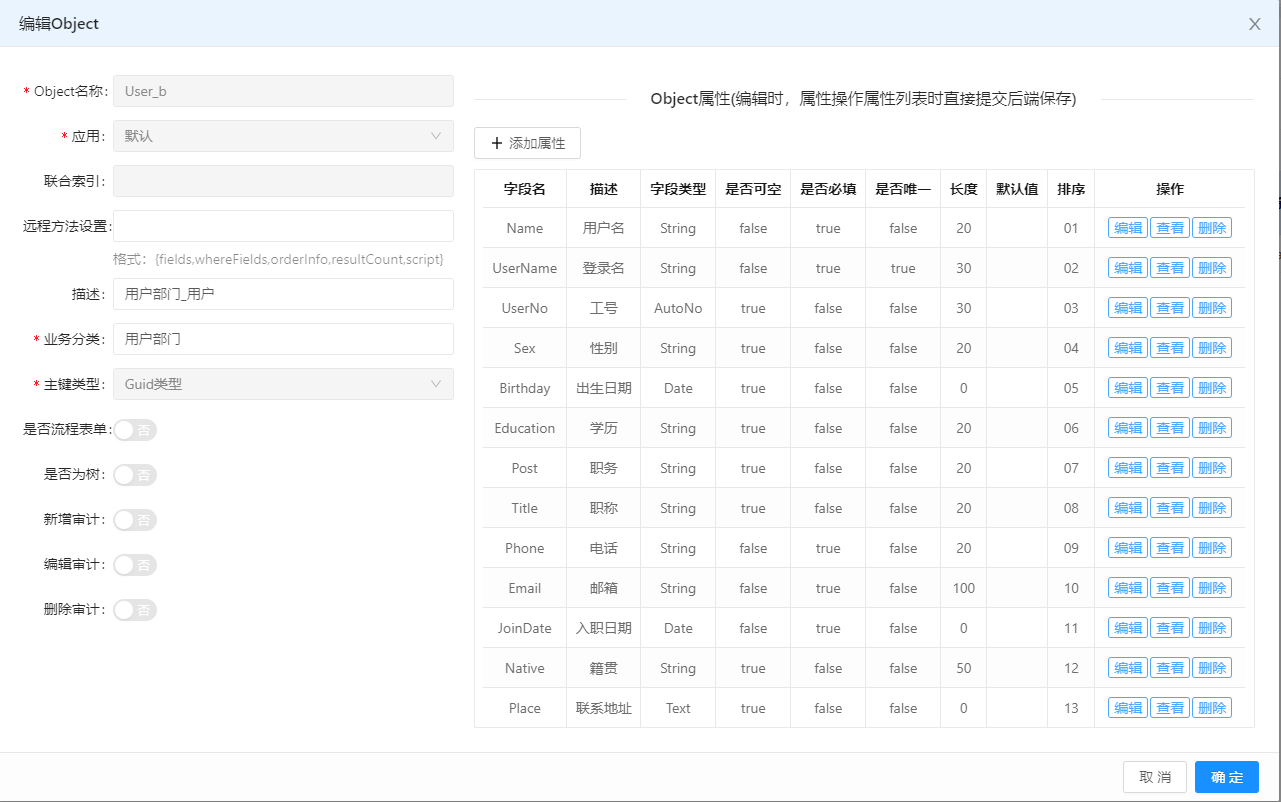The image size is (1281, 802).
Task: Click 编辑 for the Email row
Action: tap(1128, 588)
